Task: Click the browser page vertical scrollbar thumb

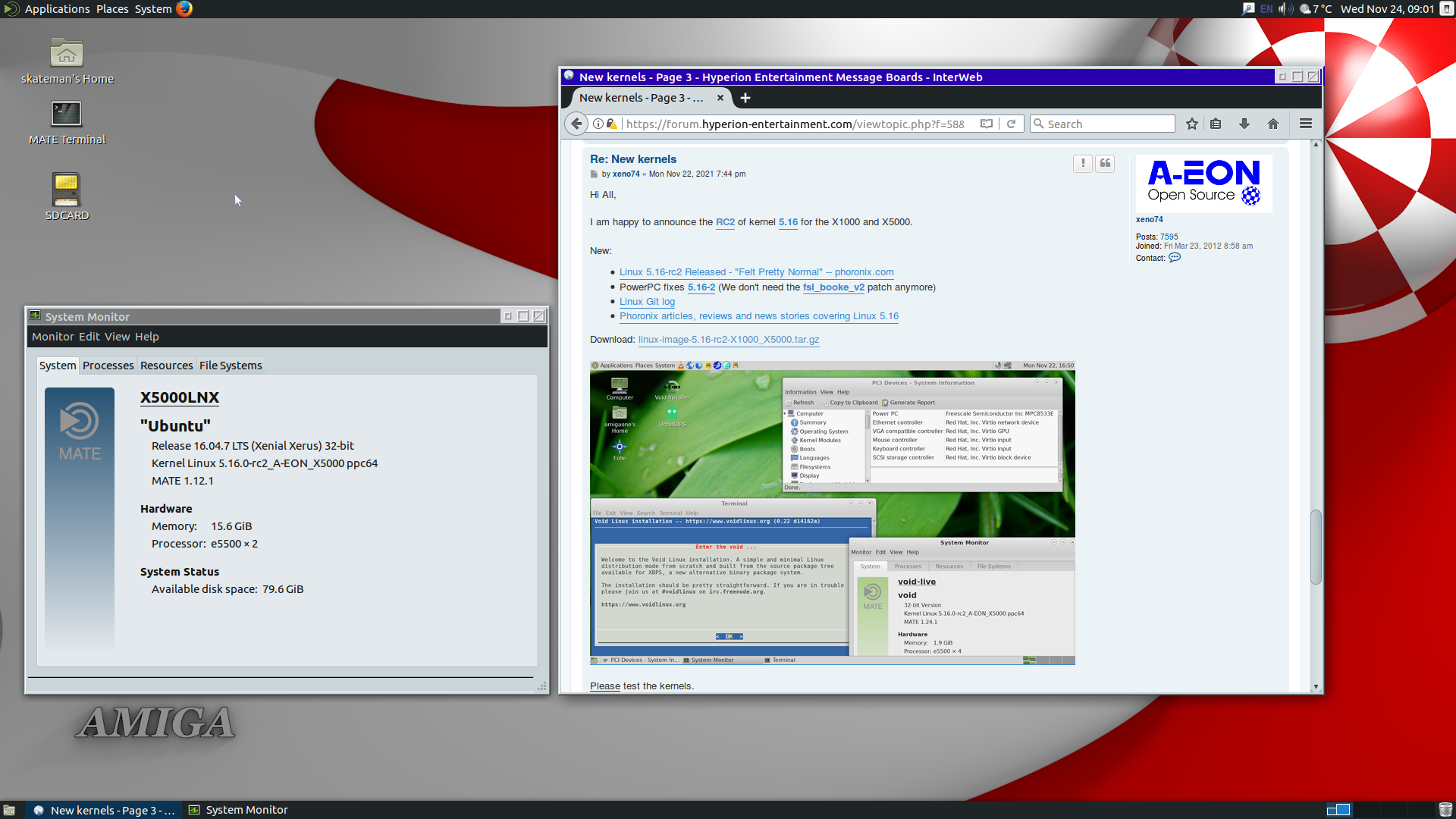Action: pos(1316,548)
